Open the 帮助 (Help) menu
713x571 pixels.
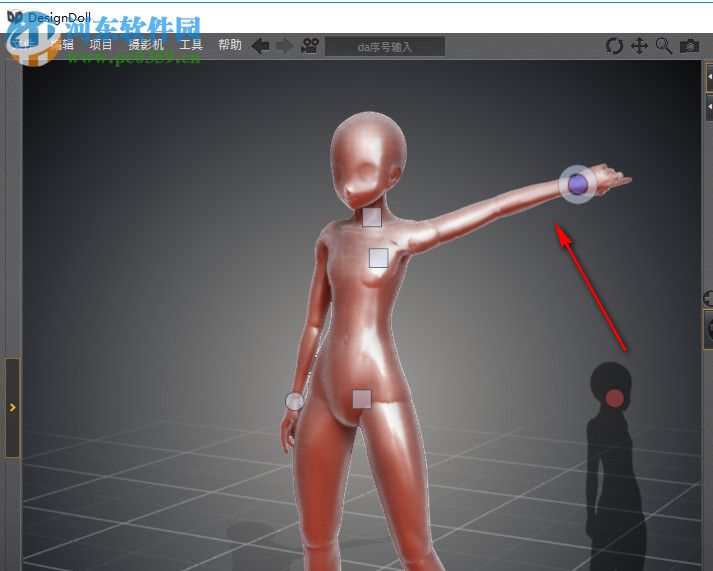230,45
